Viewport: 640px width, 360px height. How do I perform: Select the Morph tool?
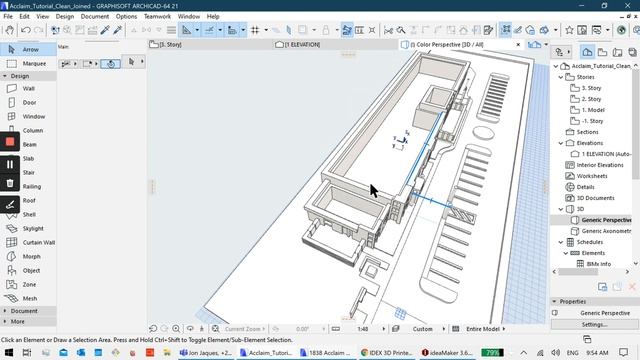[28, 256]
